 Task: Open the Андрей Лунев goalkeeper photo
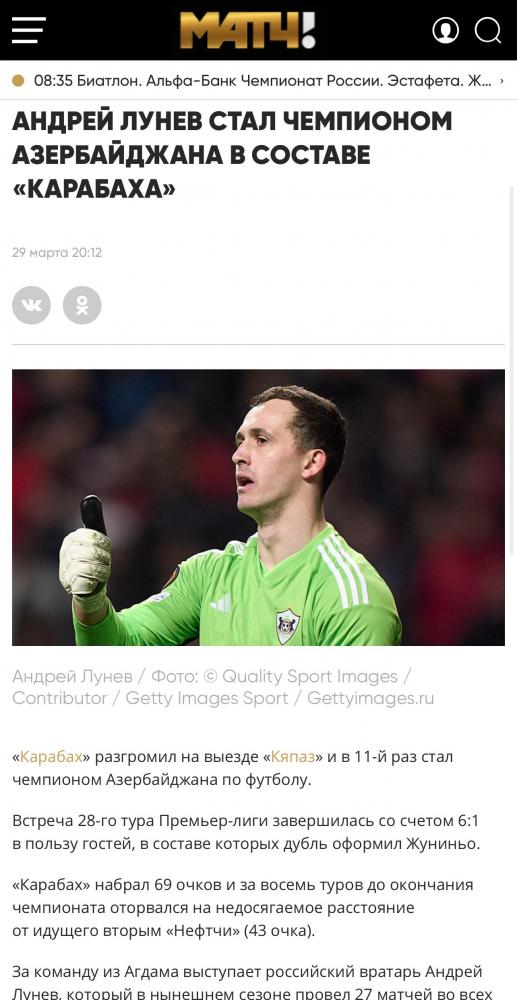(258, 508)
